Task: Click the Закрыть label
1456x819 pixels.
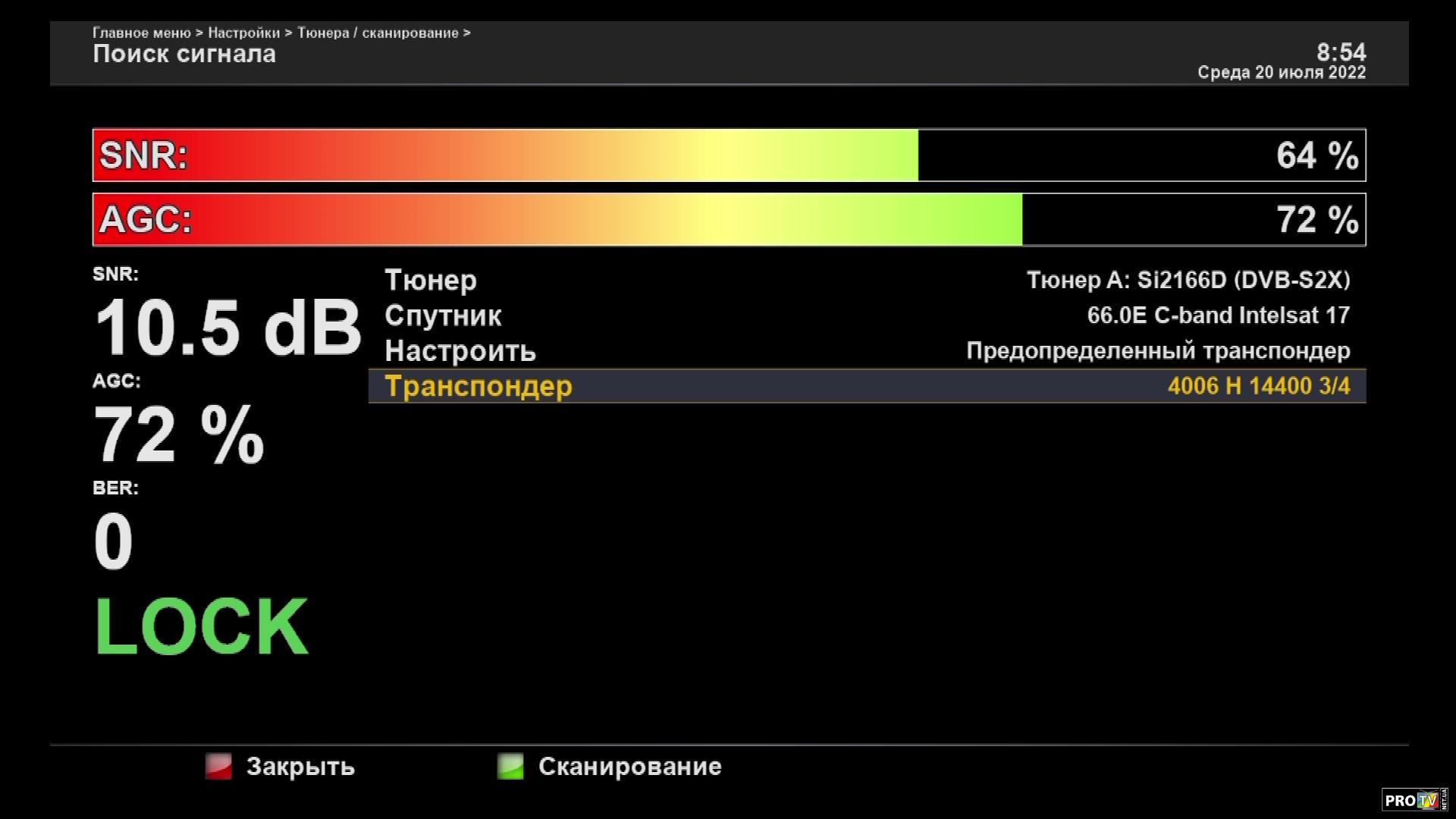Action: (300, 767)
